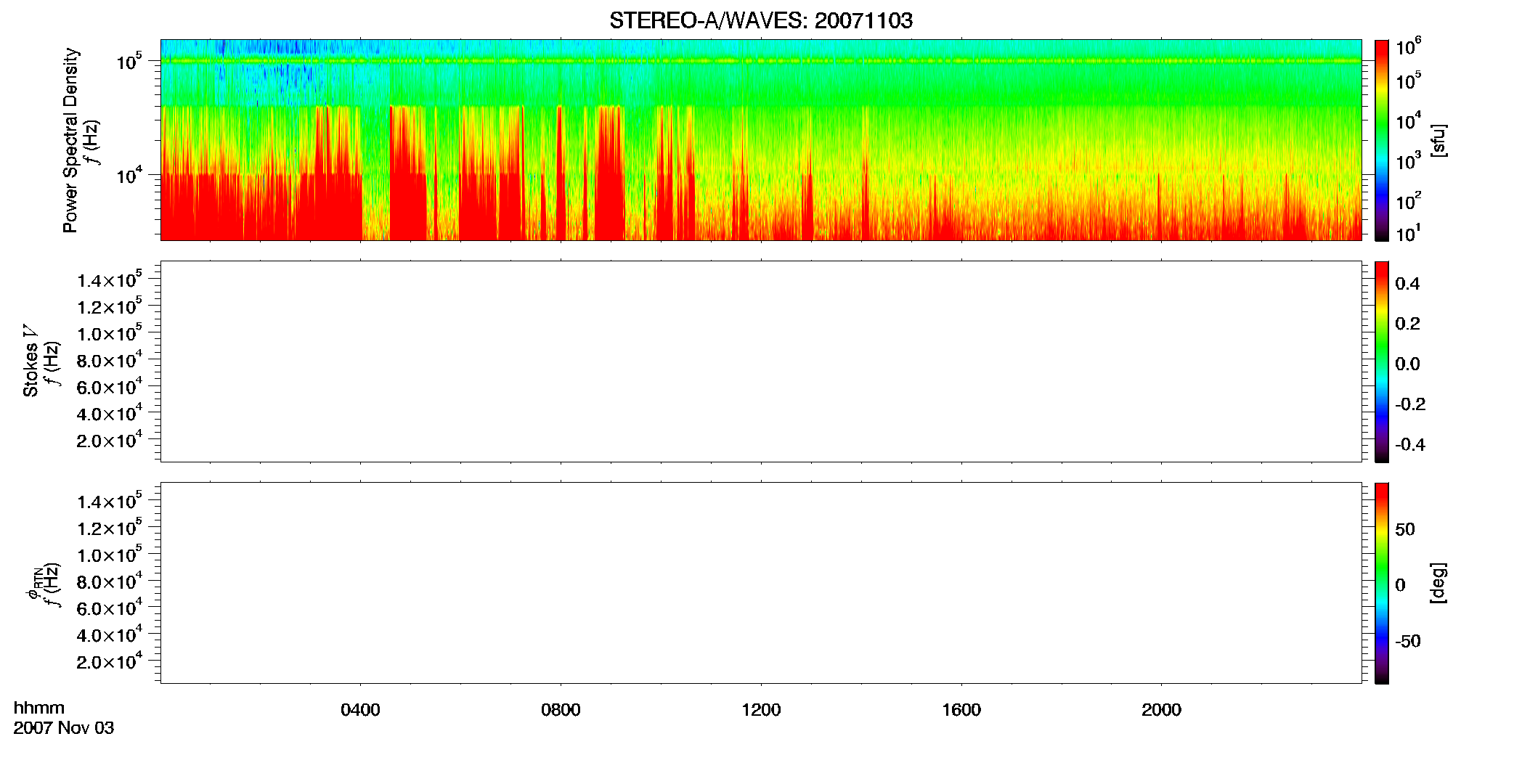Click the Power Spectral Density axis title
This screenshot has width=1522, height=784.
[70, 140]
